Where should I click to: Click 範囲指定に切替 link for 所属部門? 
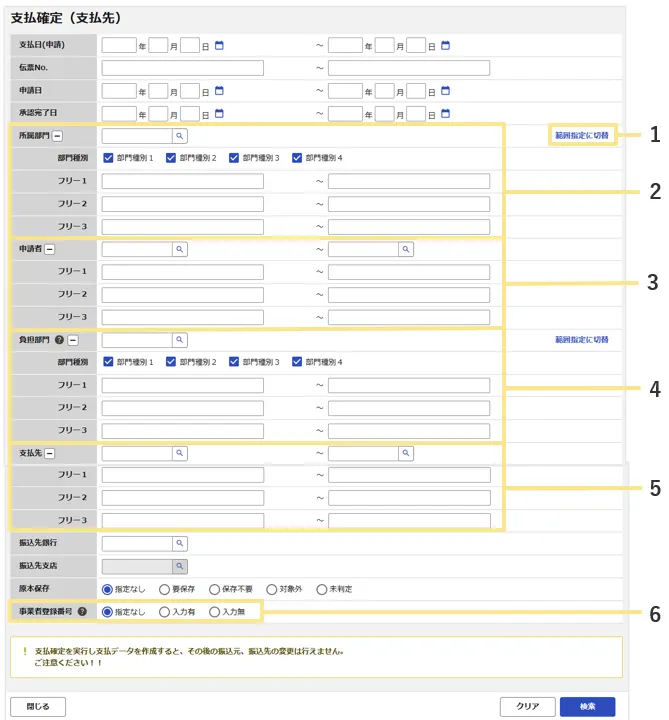coord(582,135)
